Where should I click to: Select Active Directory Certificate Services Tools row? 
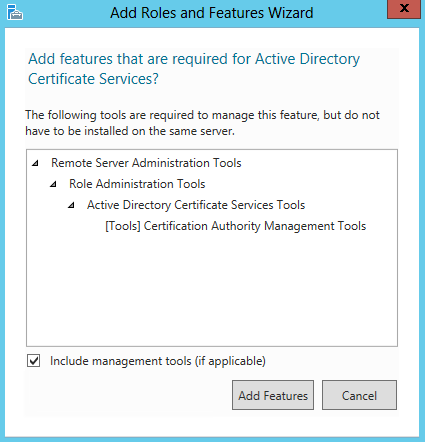click(196, 205)
